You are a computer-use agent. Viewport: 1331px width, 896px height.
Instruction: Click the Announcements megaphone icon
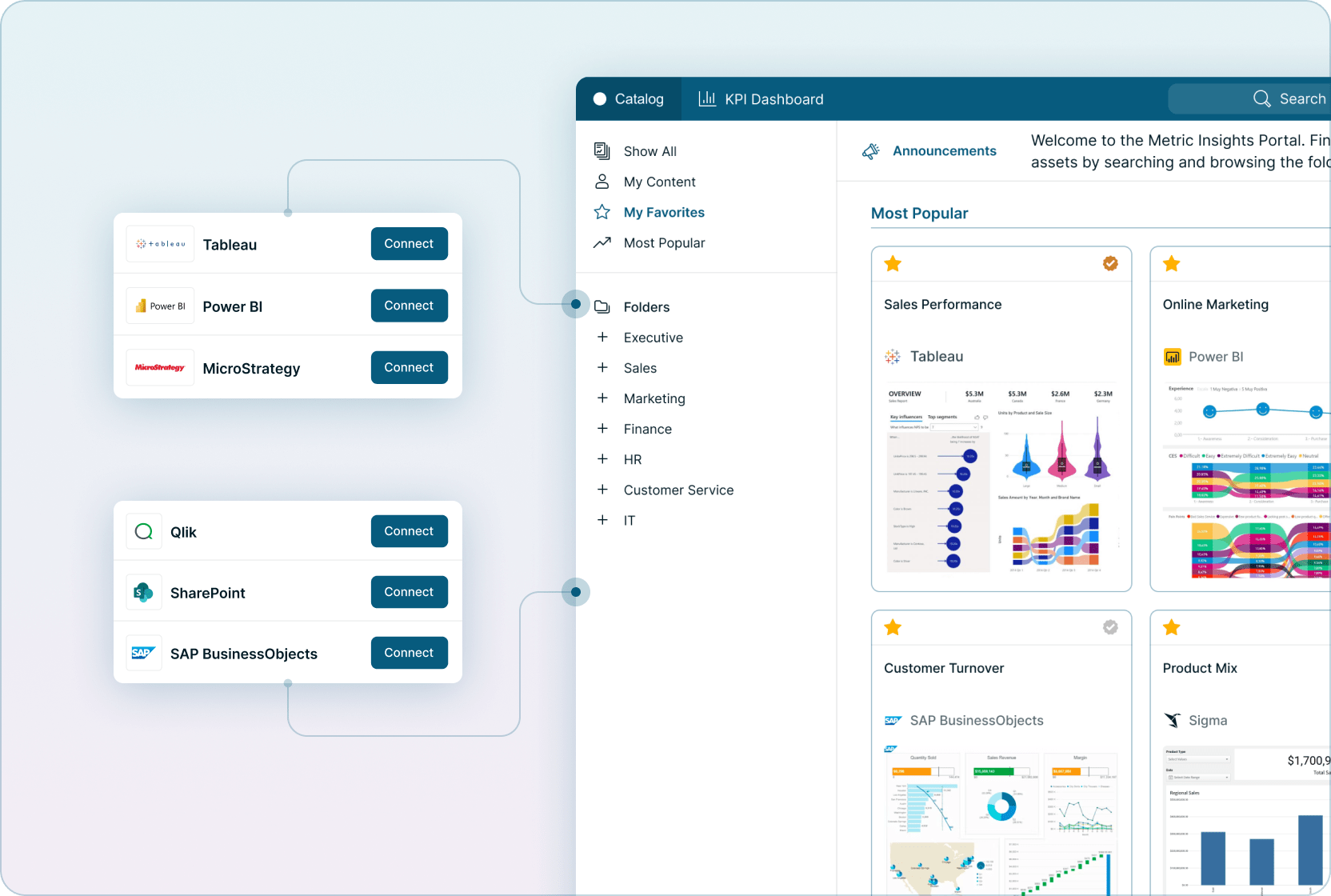click(x=871, y=151)
